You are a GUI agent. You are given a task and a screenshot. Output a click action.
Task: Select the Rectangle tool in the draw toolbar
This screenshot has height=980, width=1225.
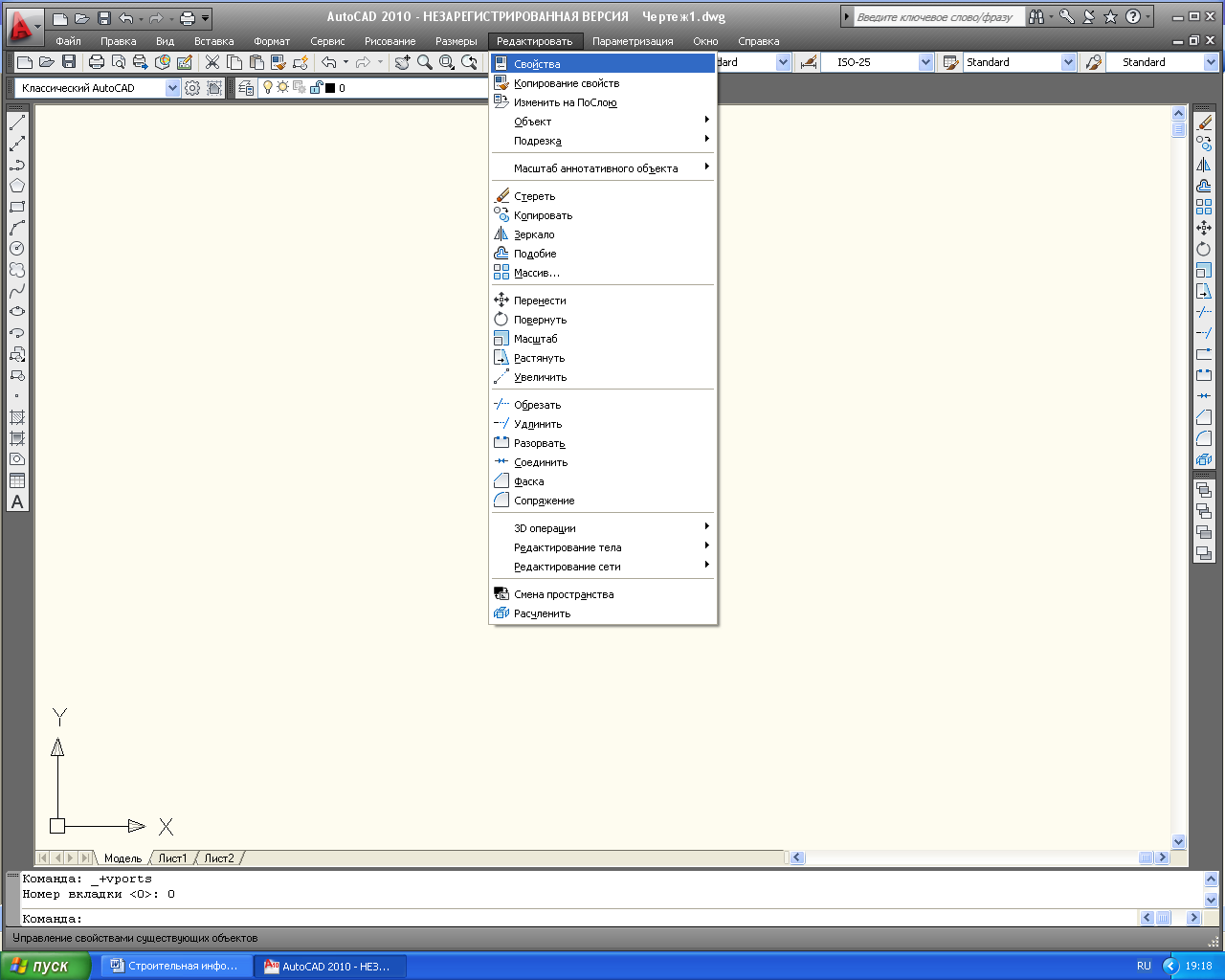tap(17, 207)
